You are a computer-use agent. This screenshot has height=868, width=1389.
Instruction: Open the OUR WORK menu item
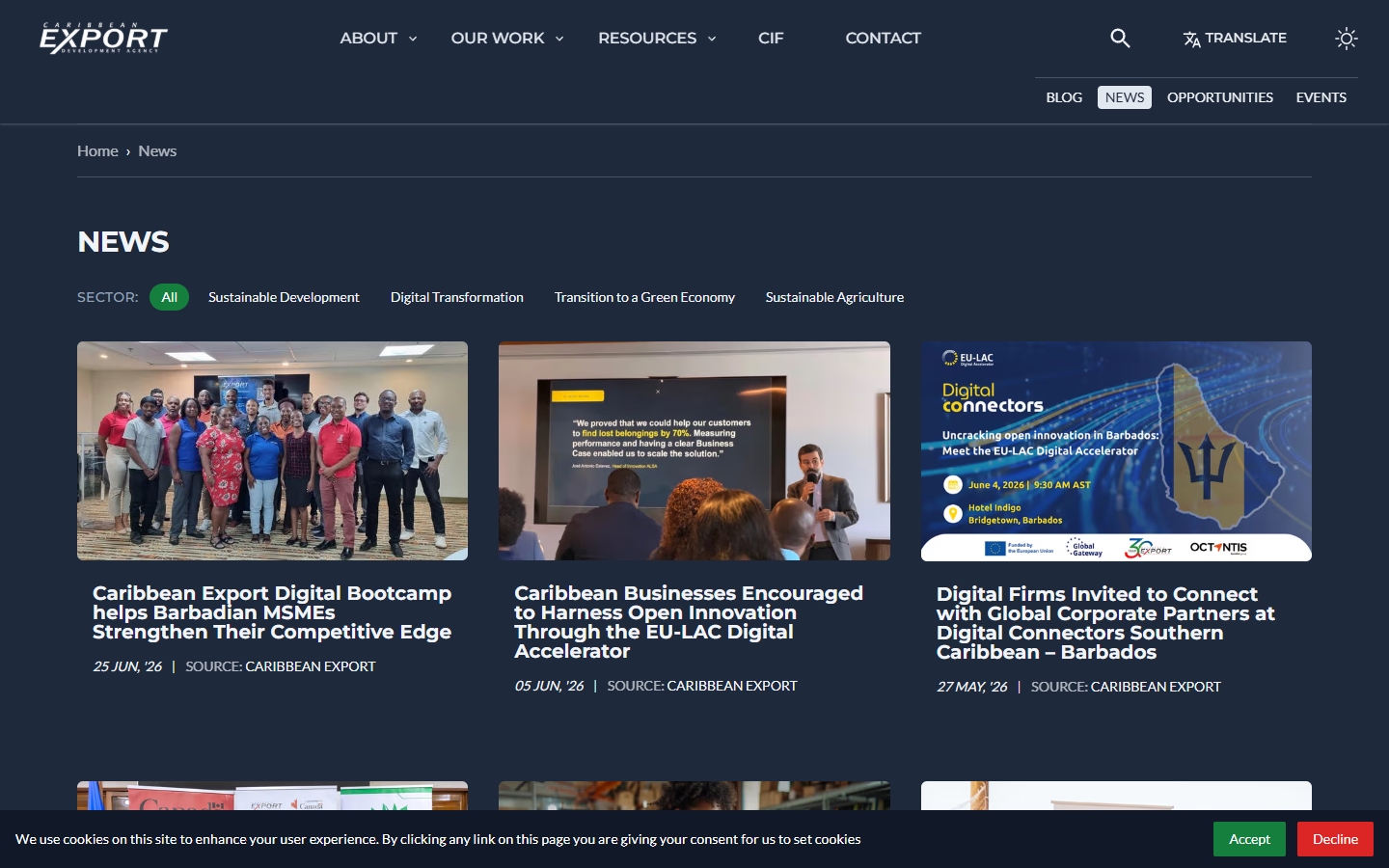click(498, 38)
